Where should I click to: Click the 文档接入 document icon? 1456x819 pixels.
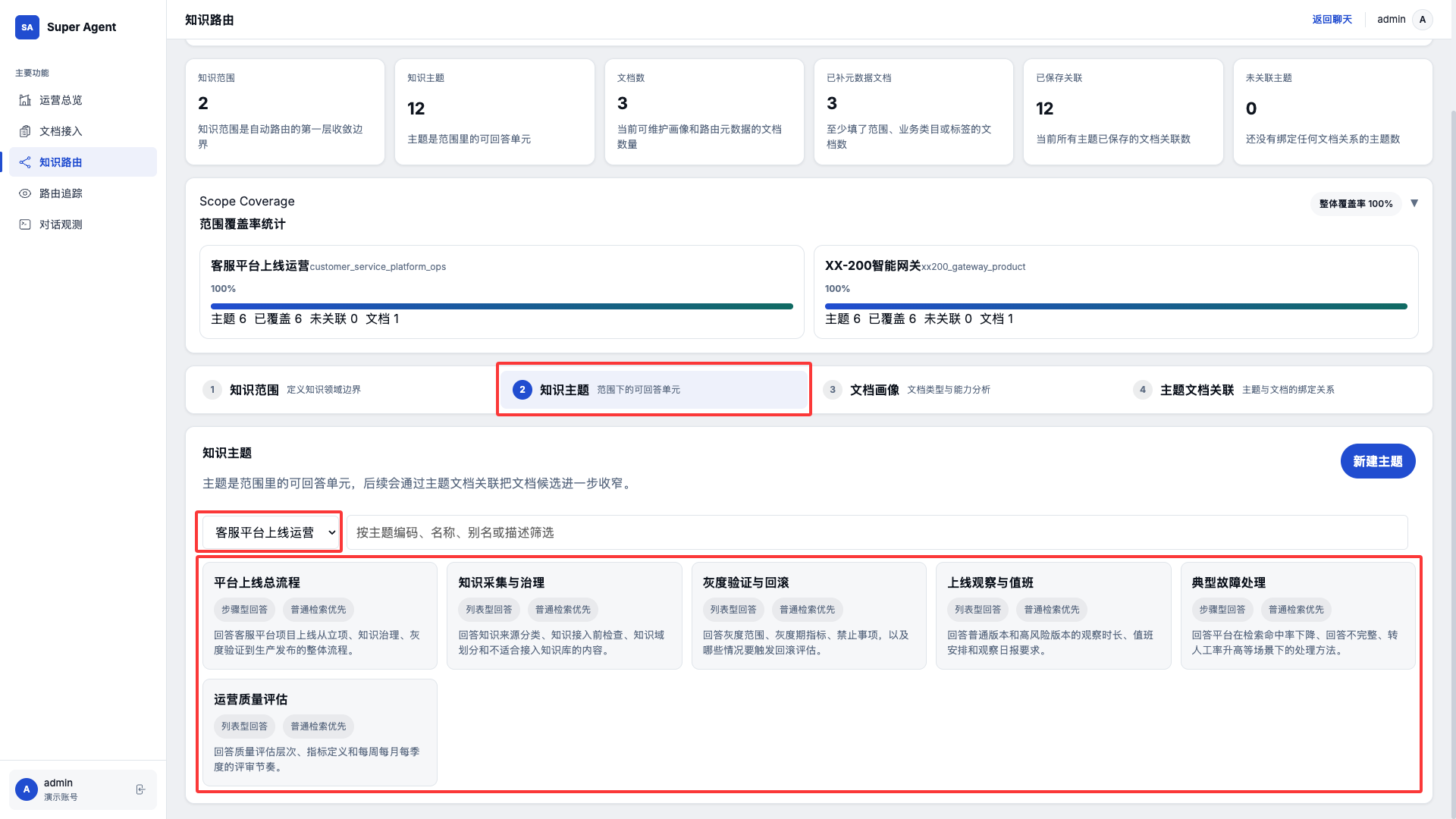click(25, 131)
